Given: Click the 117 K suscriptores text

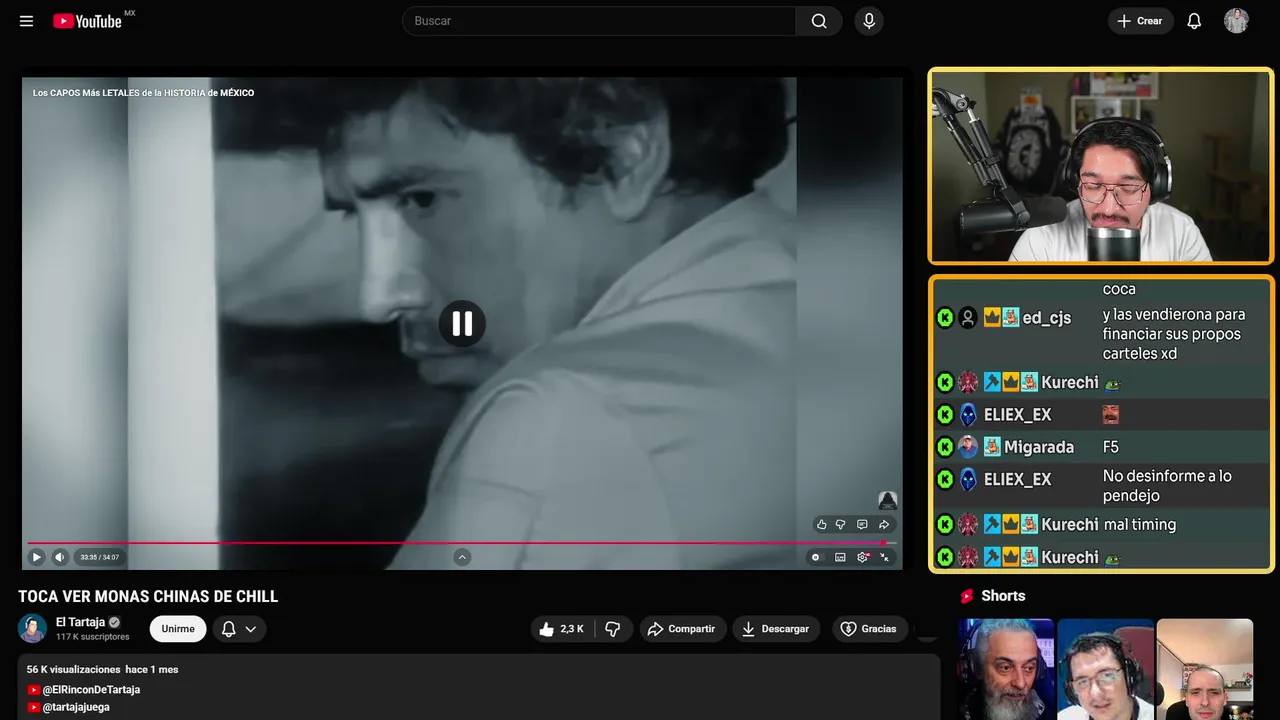Looking at the screenshot, I should tap(93, 637).
